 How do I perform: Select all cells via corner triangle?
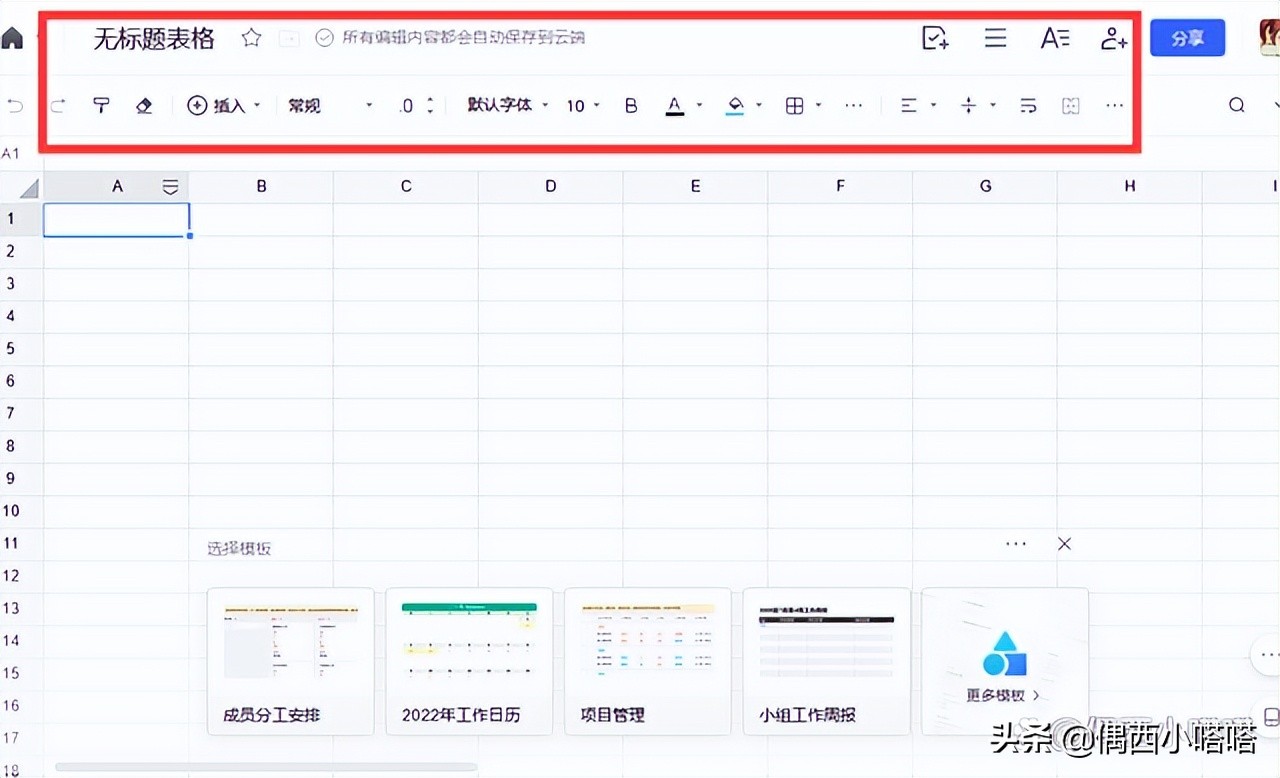click(x=29, y=188)
